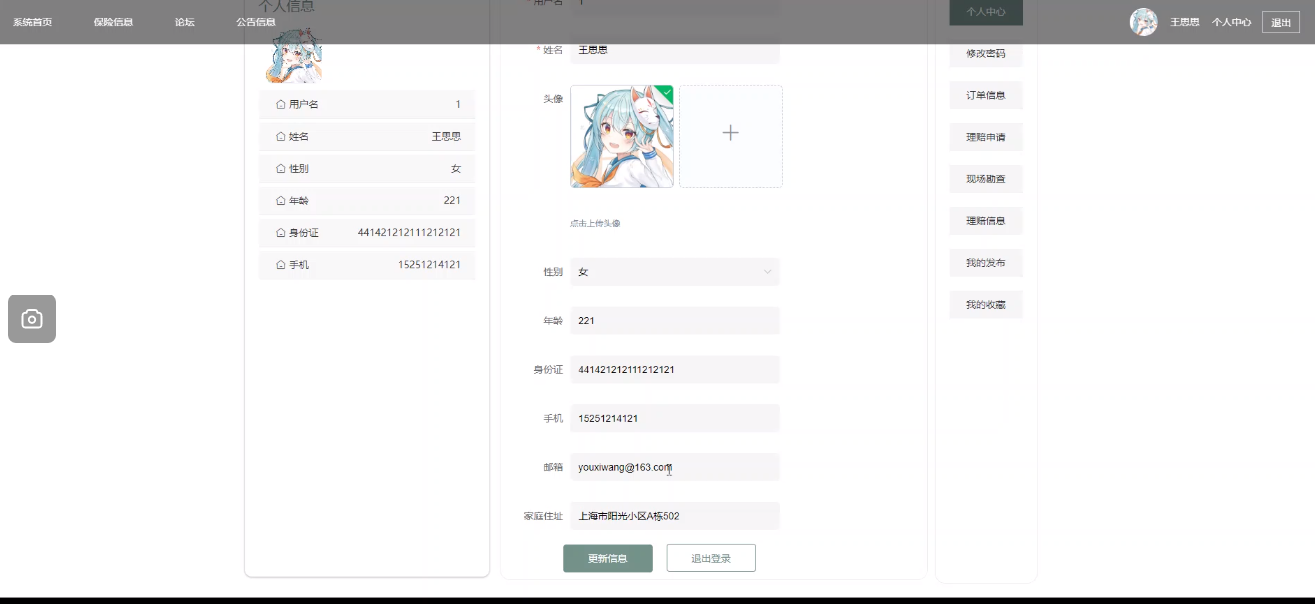The width and height of the screenshot is (1315, 604).
Task: Click the 王思思 value in info panel
Action: [x=446, y=136]
